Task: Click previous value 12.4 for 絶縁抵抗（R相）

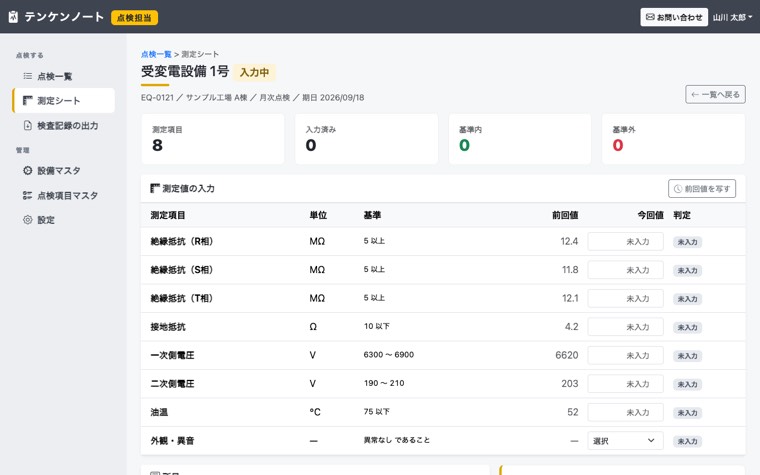Action: [x=569, y=241]
